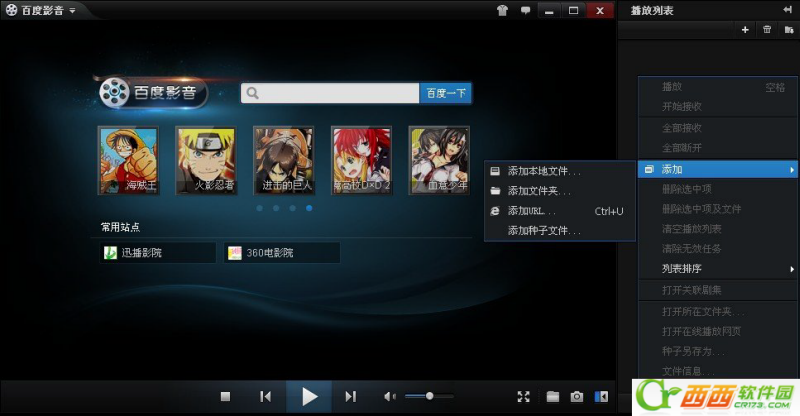Expand the 列表排序 submenu arrow
800x416 pixels.
pyautogui.click(x=792, y=269)
